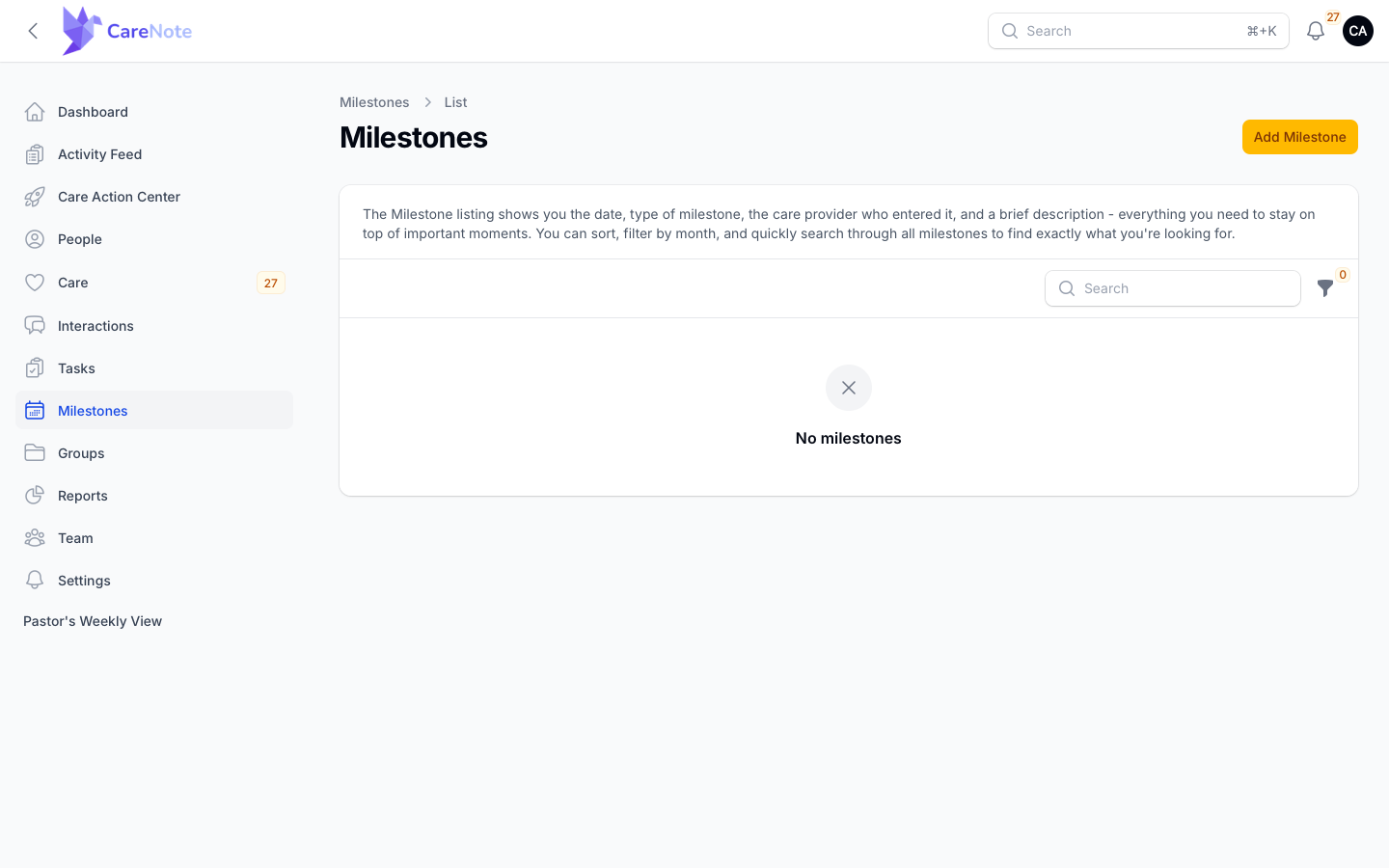Go to Dashboard in the sidebar
Image resolution: width=1389 pixels, height=868 pixels.
[x=154, y=112]
